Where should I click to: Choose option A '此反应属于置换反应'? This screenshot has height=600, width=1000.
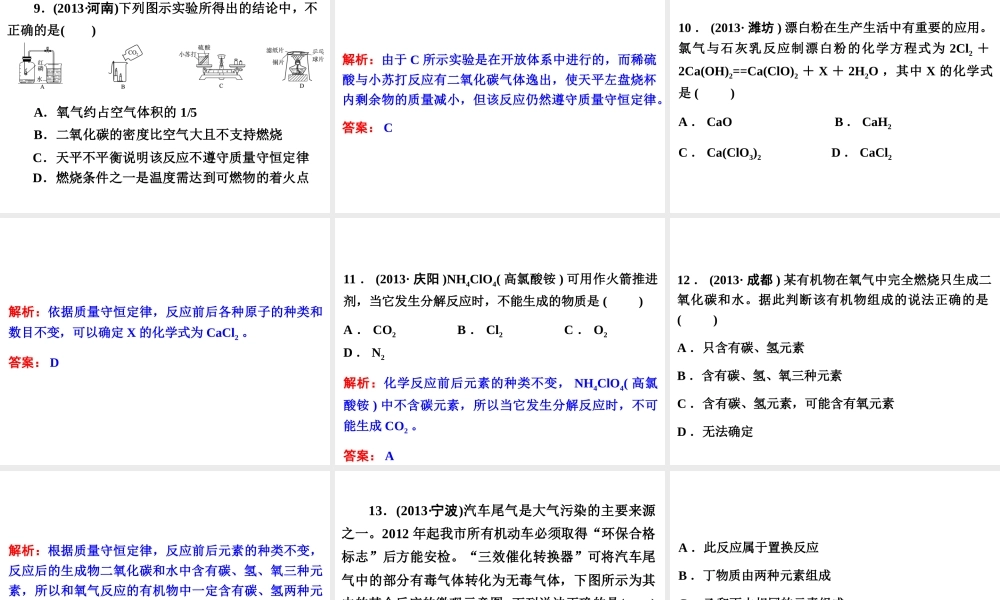(749, 548)
